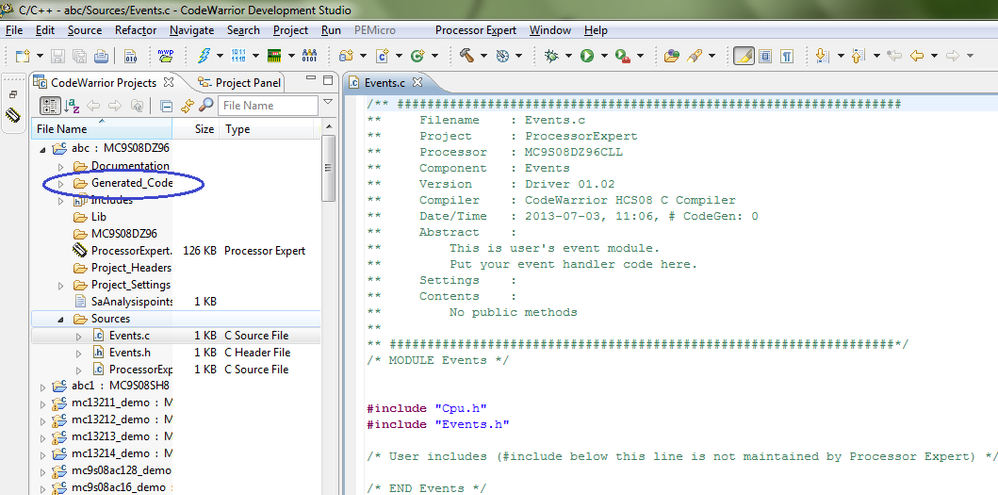Screen dimensions: 998x495
Task: Expand the Documentation folder
Action: [61, 167]
